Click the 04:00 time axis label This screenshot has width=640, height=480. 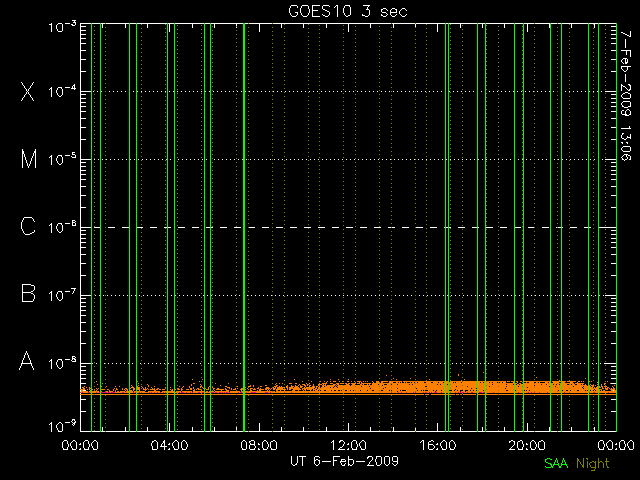[x=169, y=445]
